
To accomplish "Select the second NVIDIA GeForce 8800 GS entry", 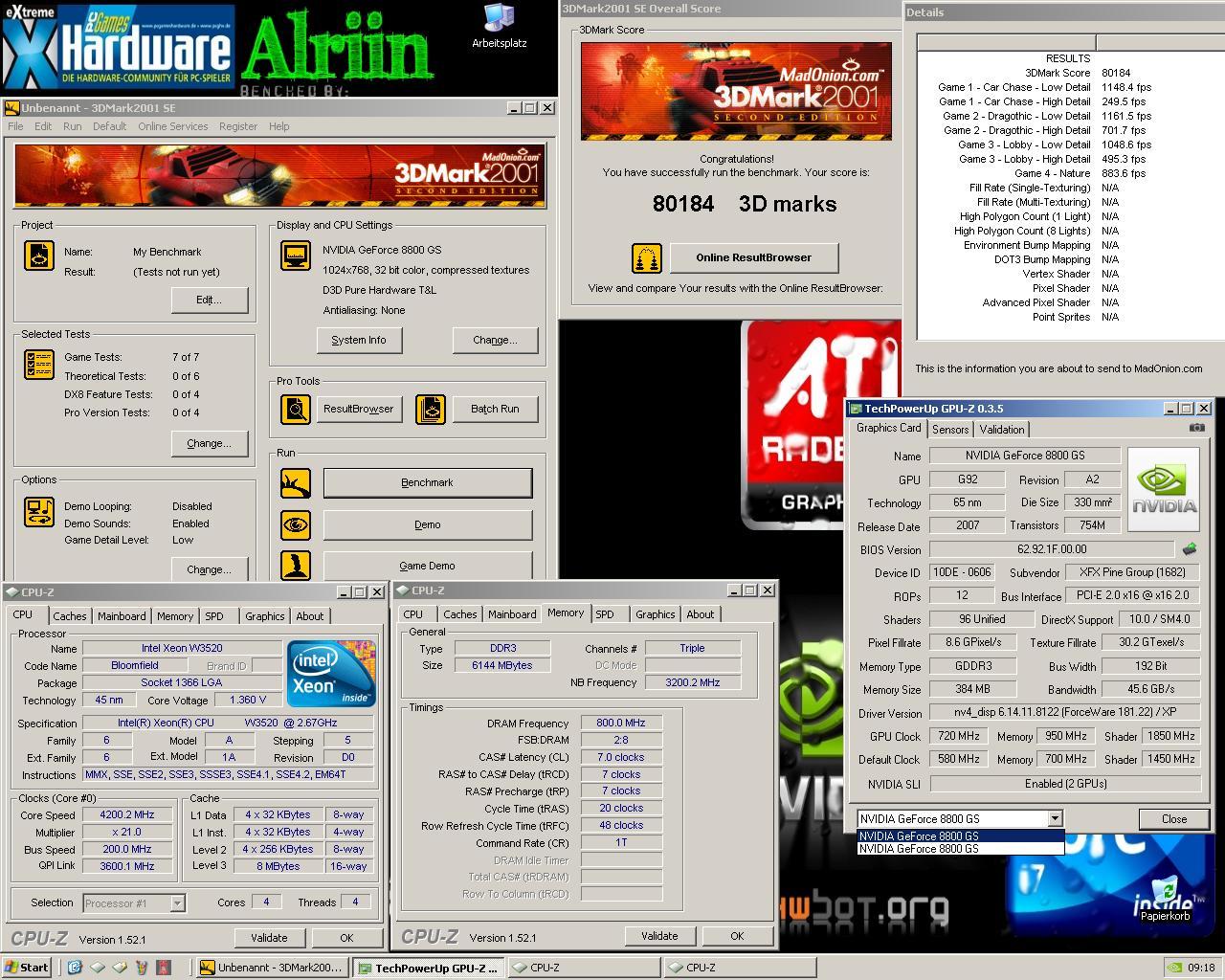I will [960, 849].
